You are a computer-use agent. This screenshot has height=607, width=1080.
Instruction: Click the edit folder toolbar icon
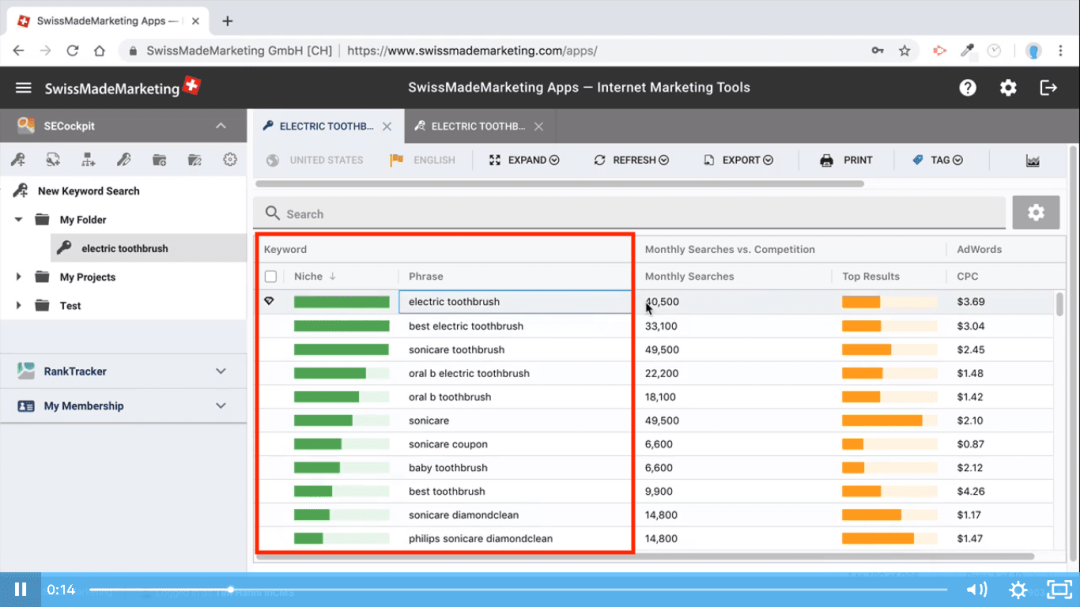pos(195,160)
